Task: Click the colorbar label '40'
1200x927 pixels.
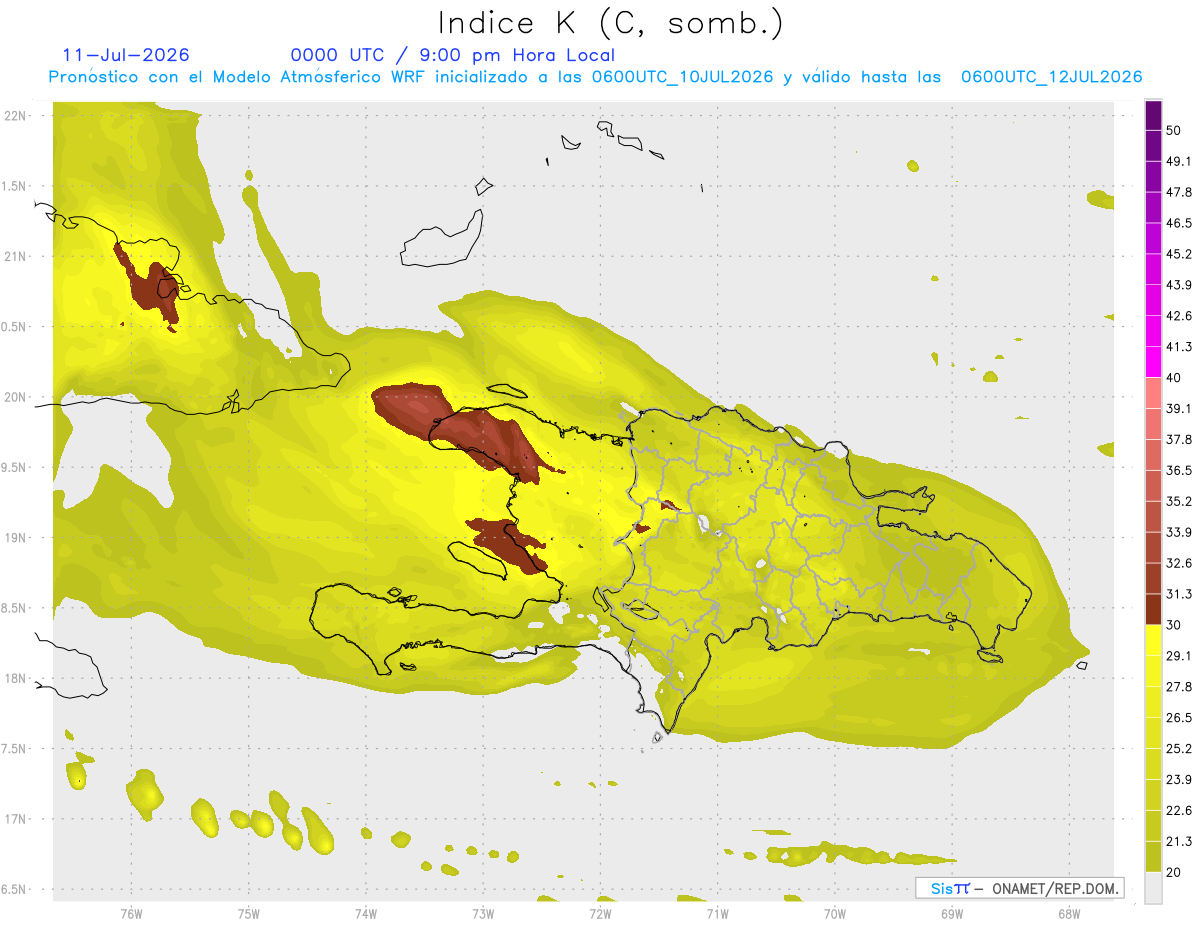Action: pos(1174,378)
